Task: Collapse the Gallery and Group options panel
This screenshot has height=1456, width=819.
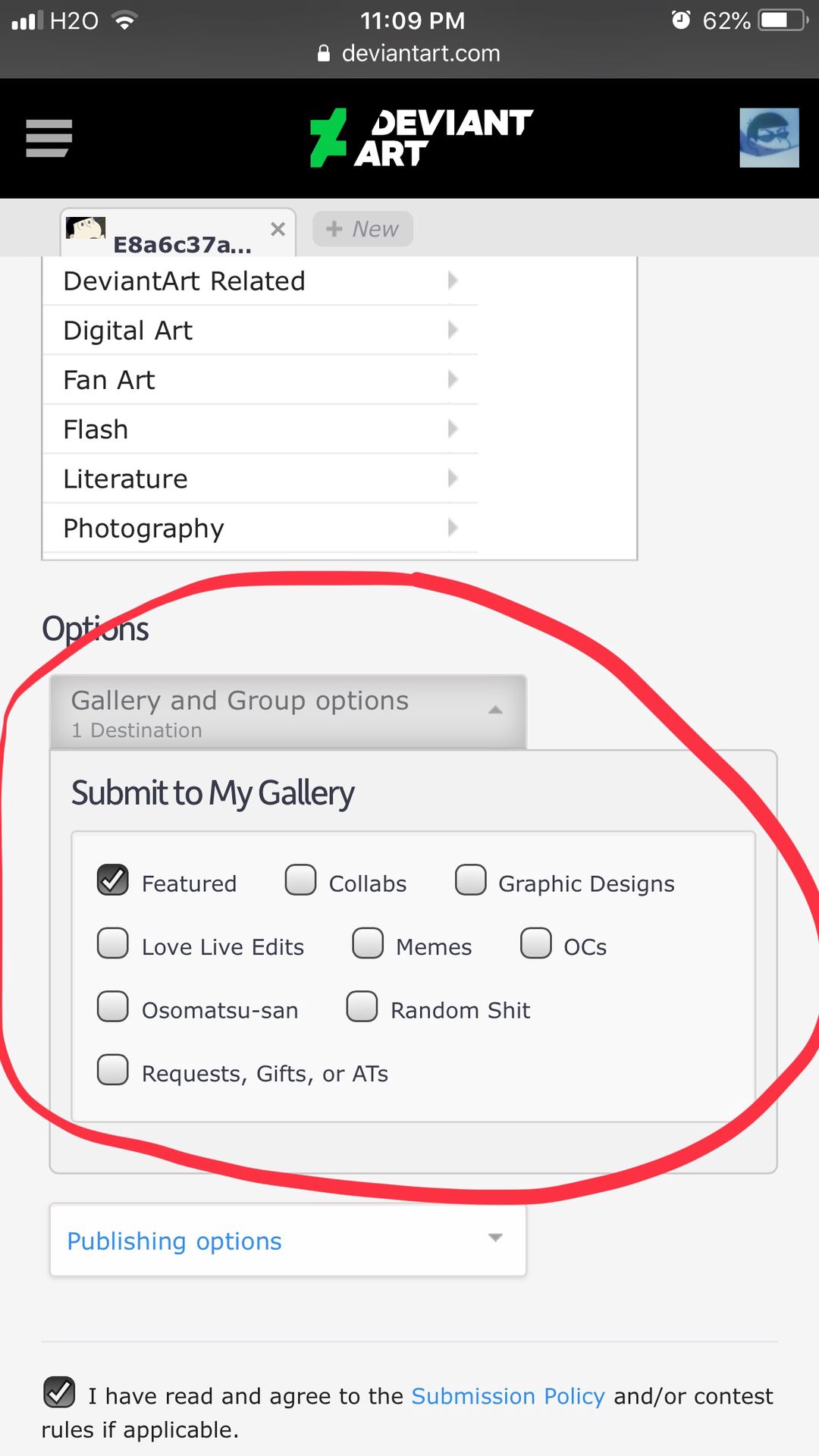Action: (288, 711)
